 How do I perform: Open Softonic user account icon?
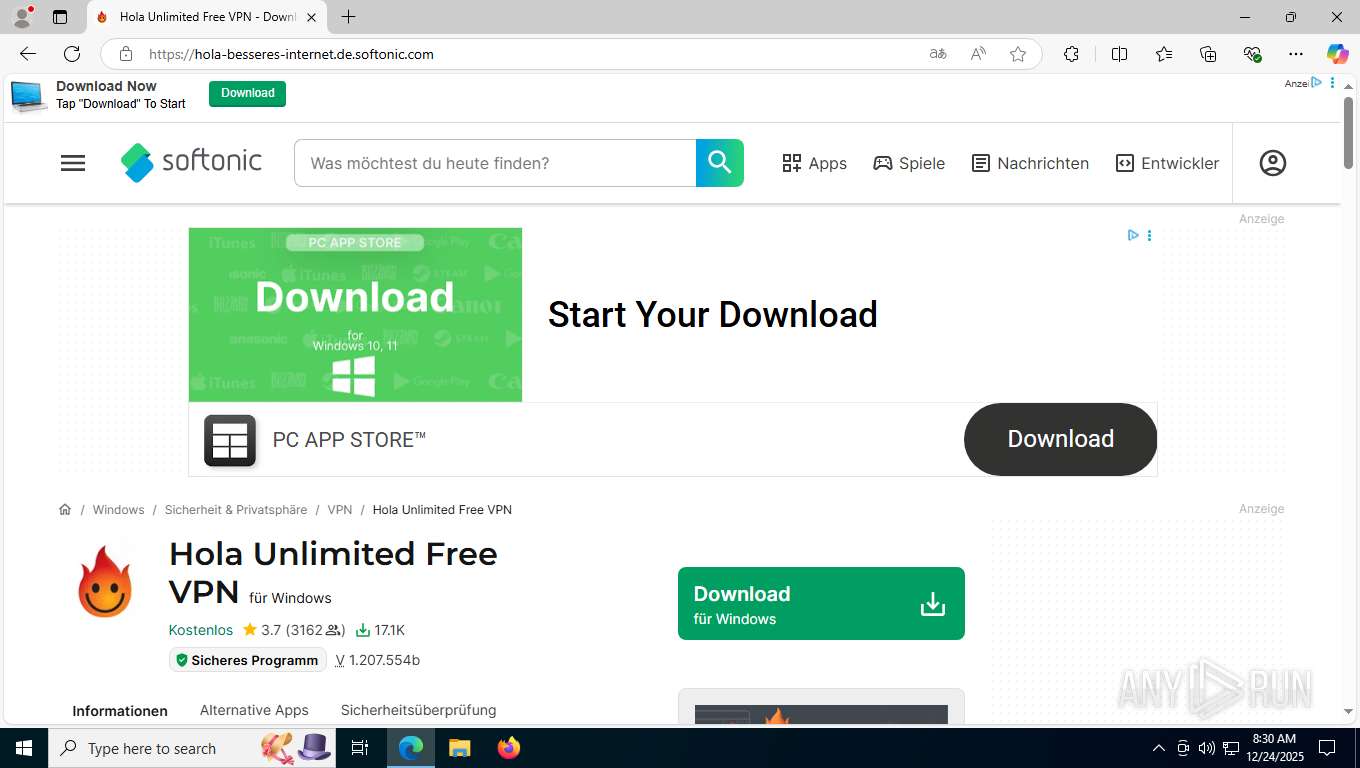coord(1273,163)
